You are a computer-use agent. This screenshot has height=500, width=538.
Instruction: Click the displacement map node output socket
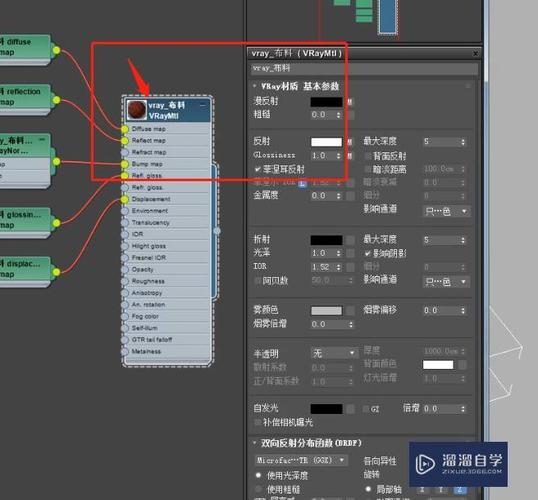[57, 272]
